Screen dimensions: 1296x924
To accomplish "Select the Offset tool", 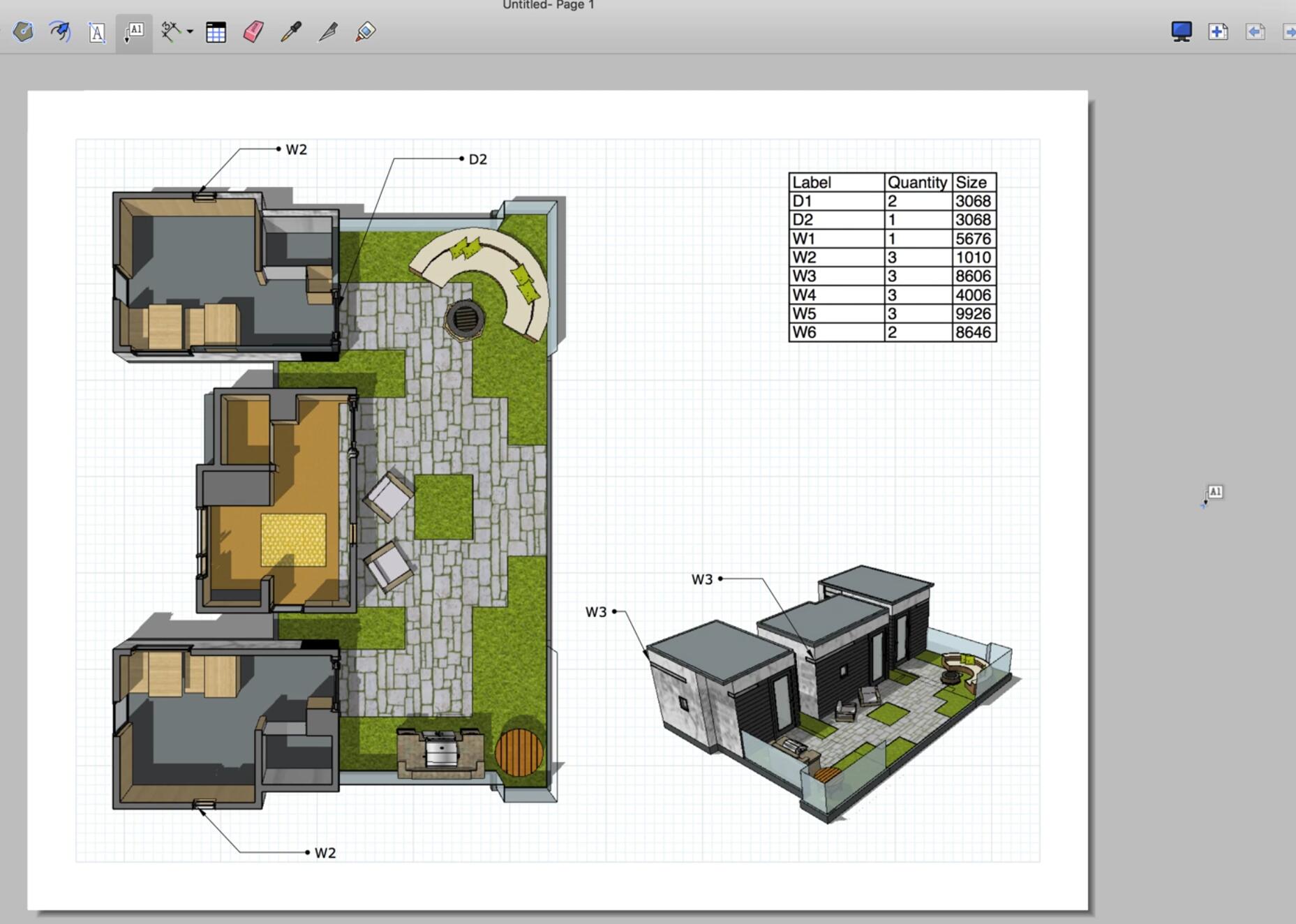I will coord(60,32).
